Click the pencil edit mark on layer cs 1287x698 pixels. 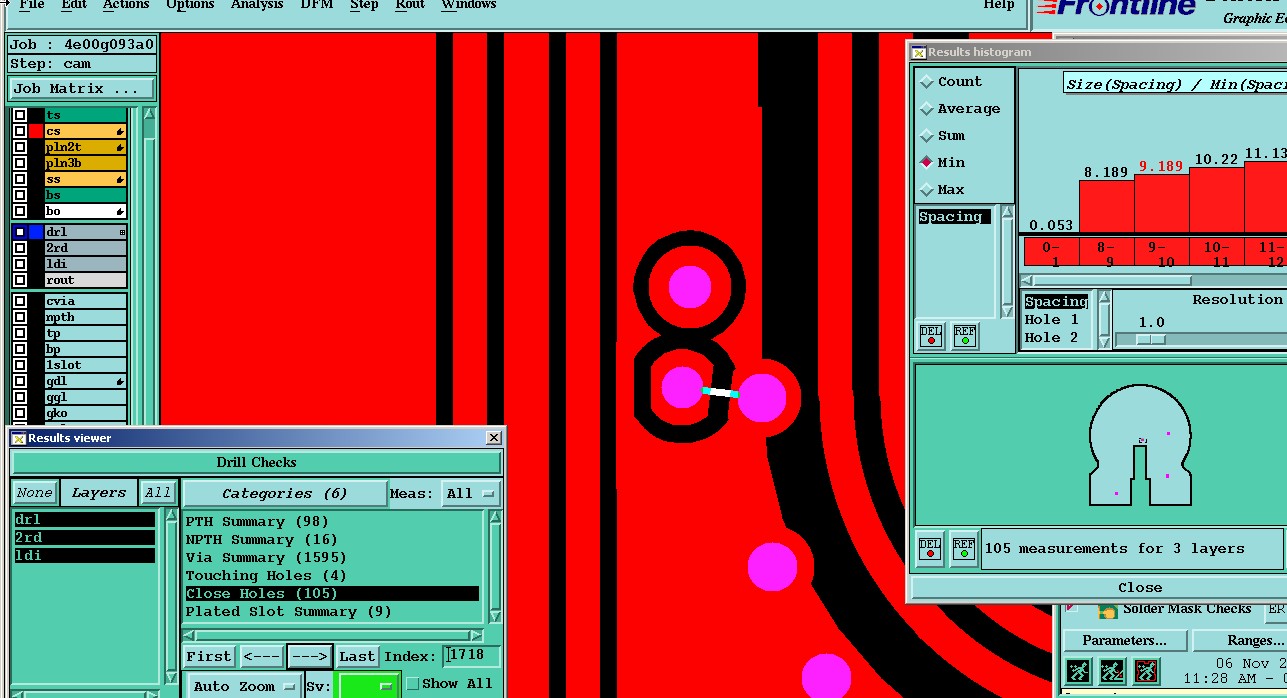pos(120,131)
